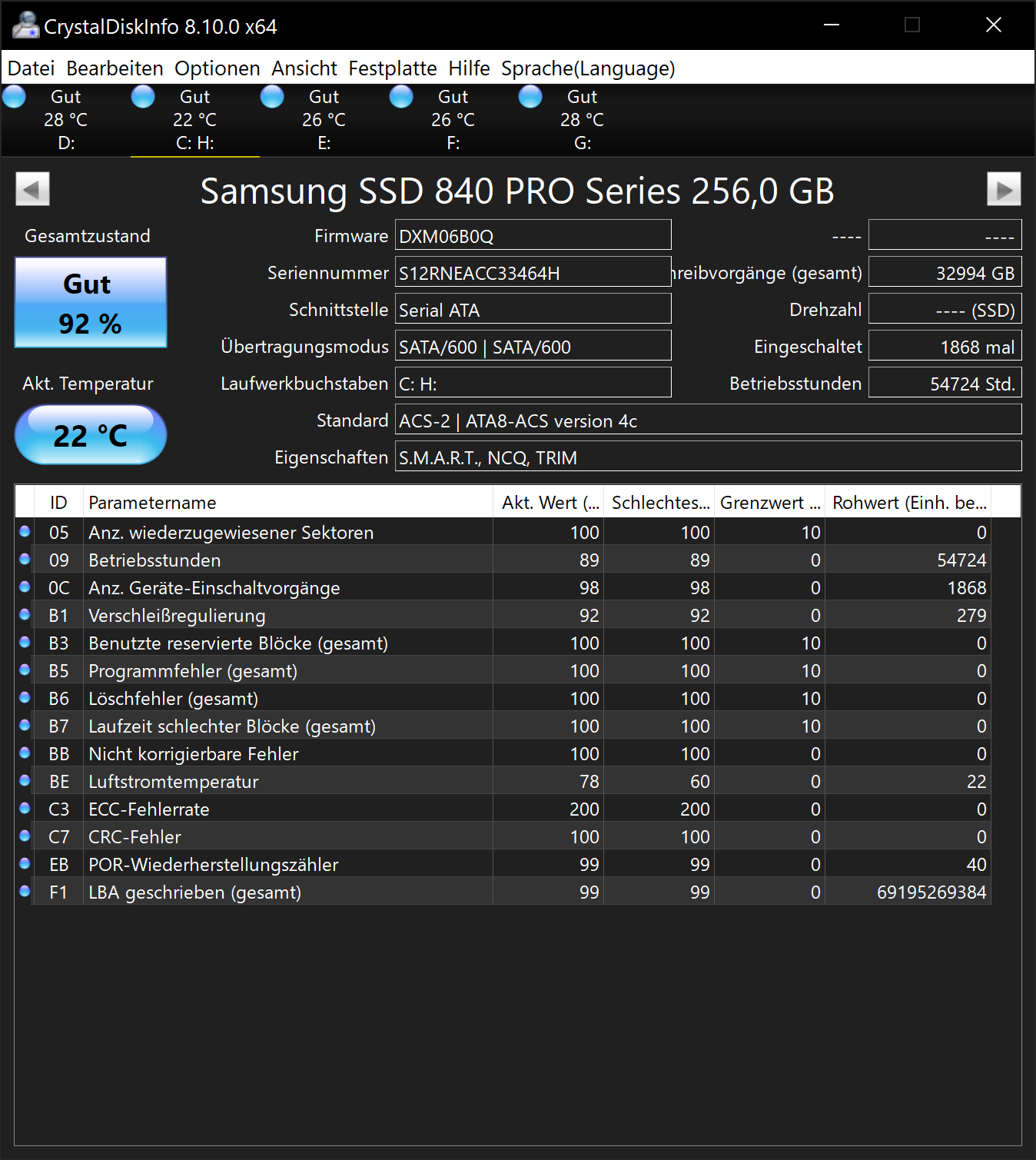Select the Luftstromtemperatur row
This screenshot has width=1036, height=1160.
503,781
